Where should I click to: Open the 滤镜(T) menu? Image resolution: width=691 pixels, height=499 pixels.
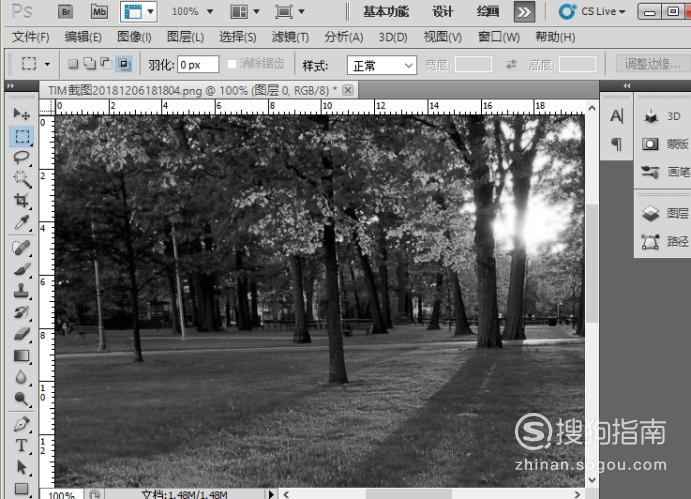pyautogui.click(x=290, y=37)
